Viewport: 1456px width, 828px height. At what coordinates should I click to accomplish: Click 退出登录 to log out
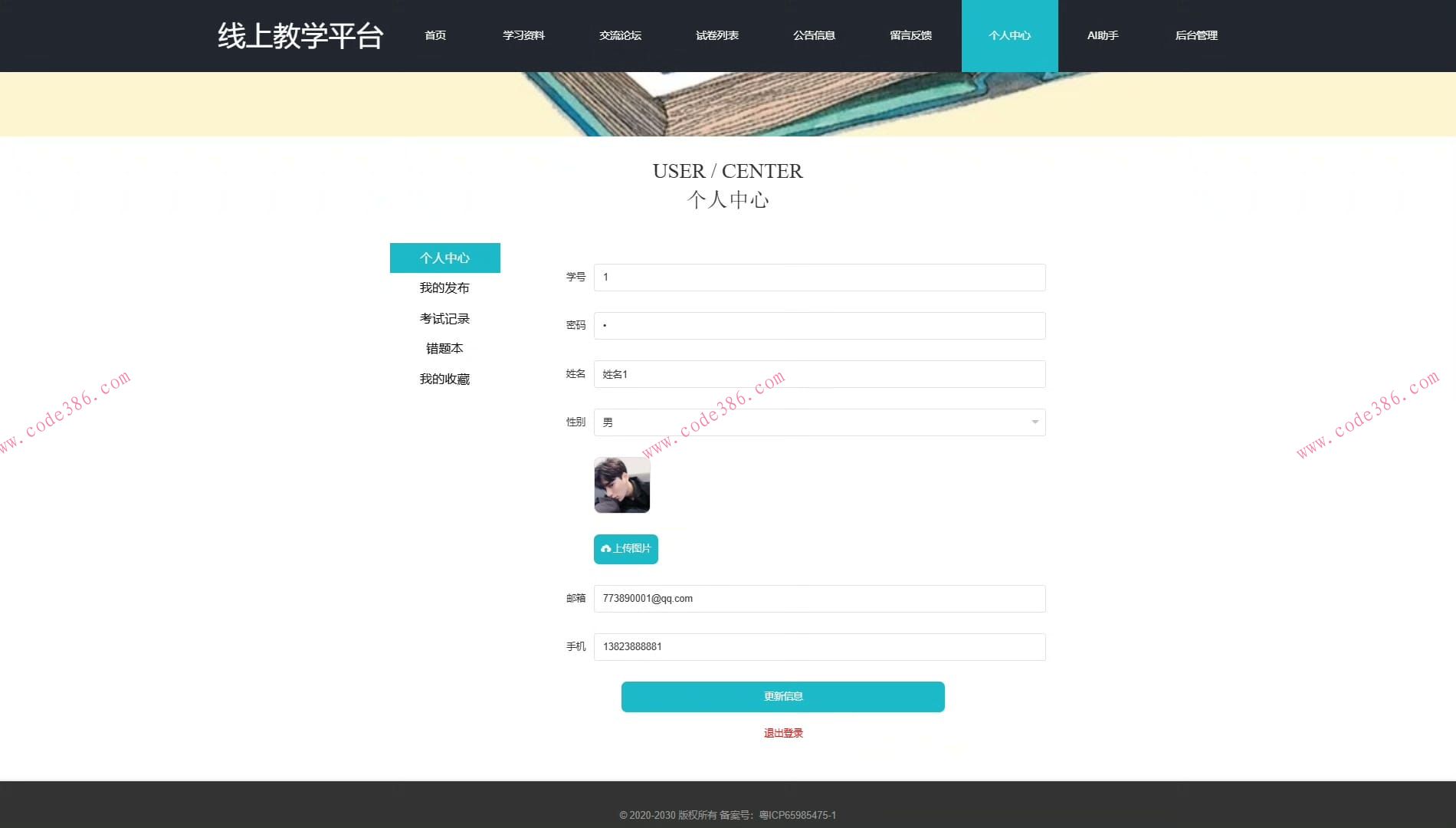click(782, 733)
